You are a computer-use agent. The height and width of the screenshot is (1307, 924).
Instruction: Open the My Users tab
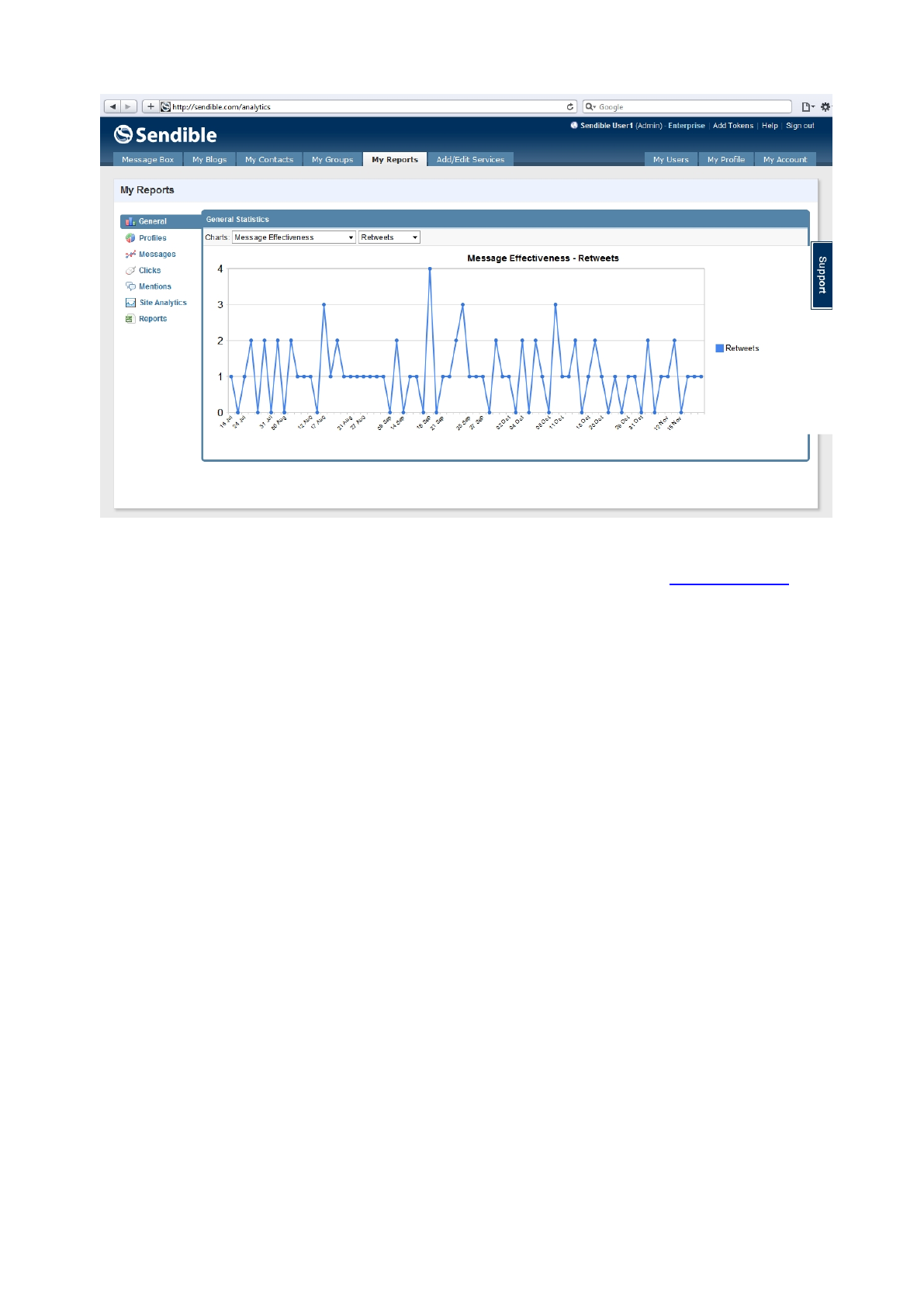point(671,159)
